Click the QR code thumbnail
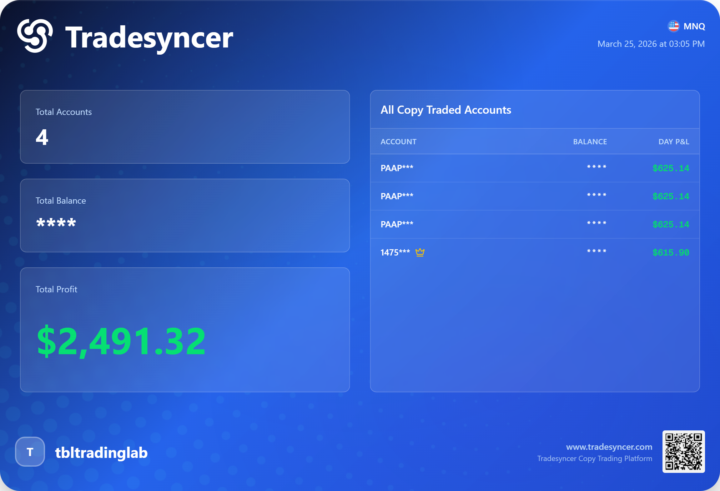The image size is (720, 491). tap(683, 451)
